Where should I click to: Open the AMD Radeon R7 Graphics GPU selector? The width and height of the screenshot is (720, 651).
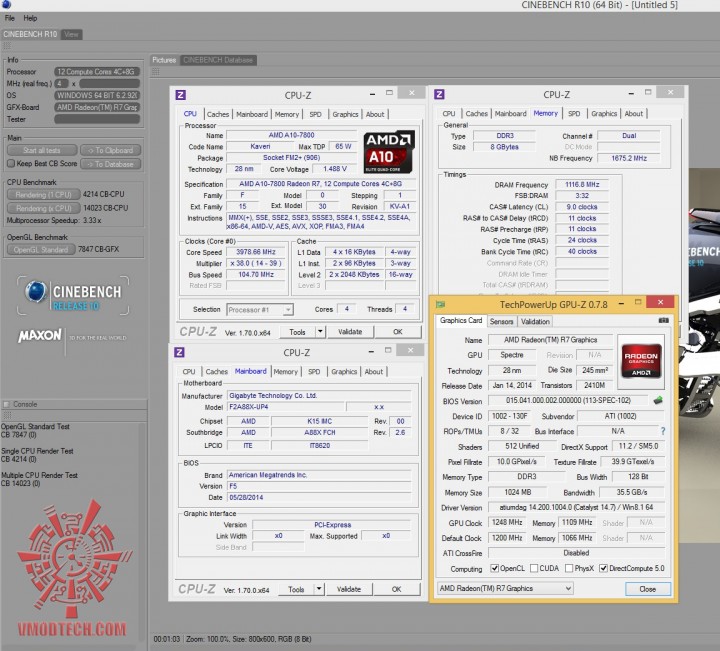click(506, 588)
